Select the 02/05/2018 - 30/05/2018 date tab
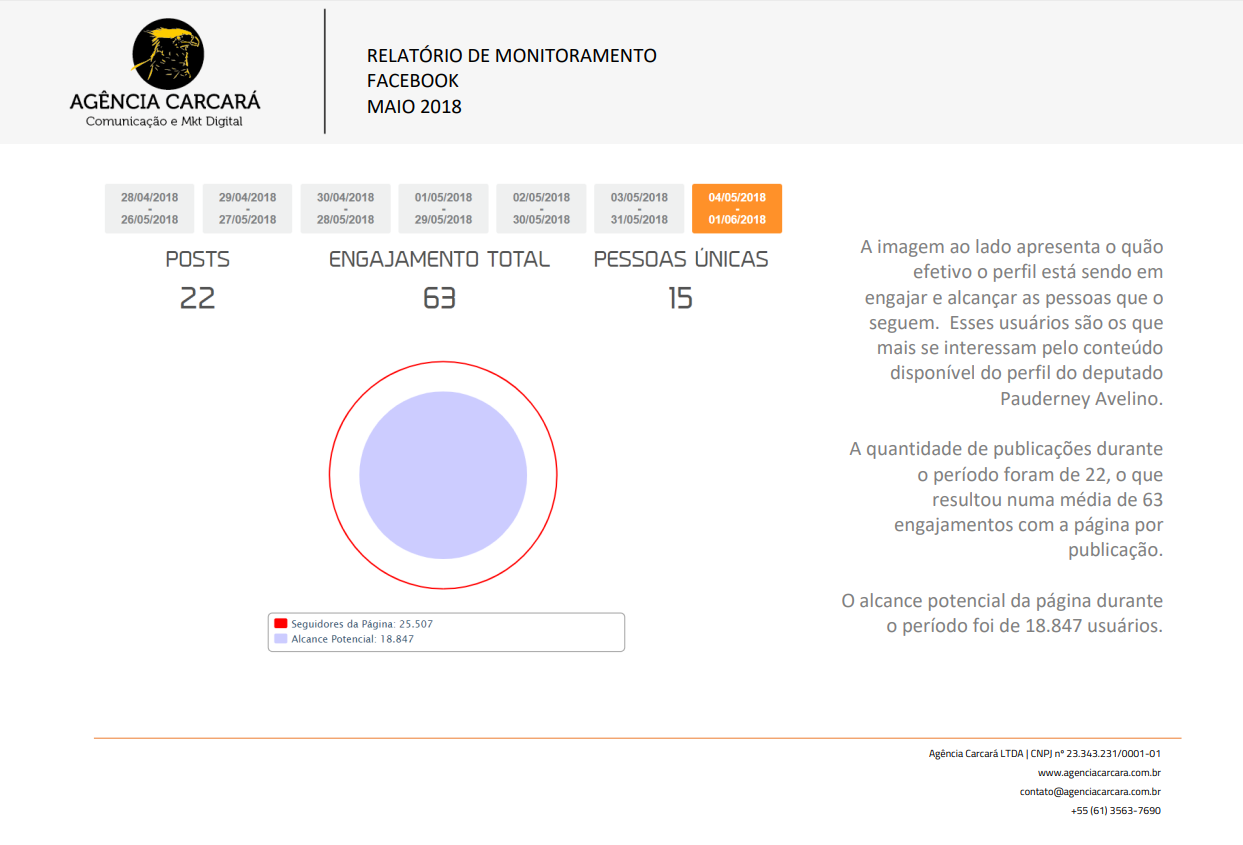Screen dimensions: 1243x845 coord(541,208)
